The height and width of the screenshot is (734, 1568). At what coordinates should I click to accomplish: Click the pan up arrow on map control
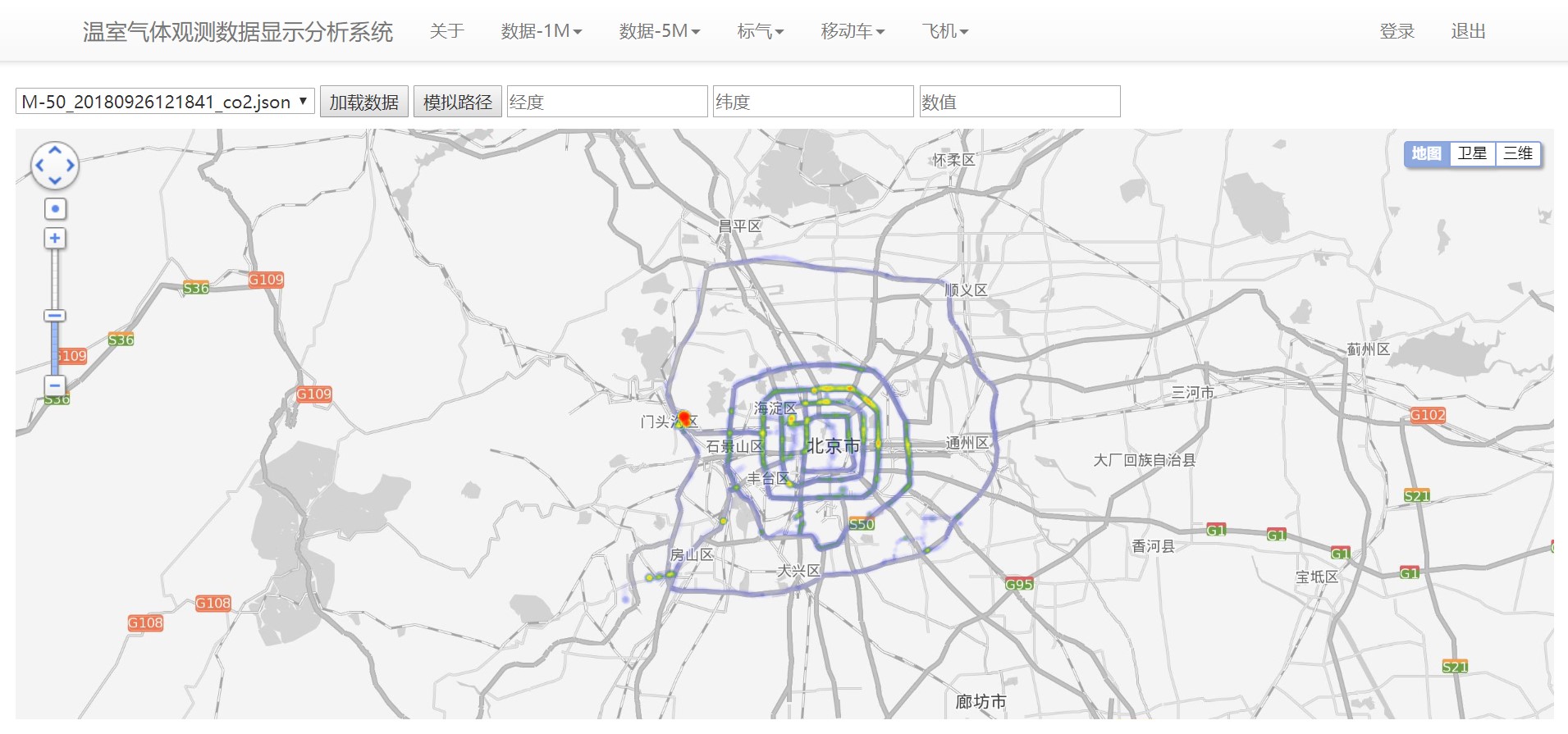(x=55, y=150)
